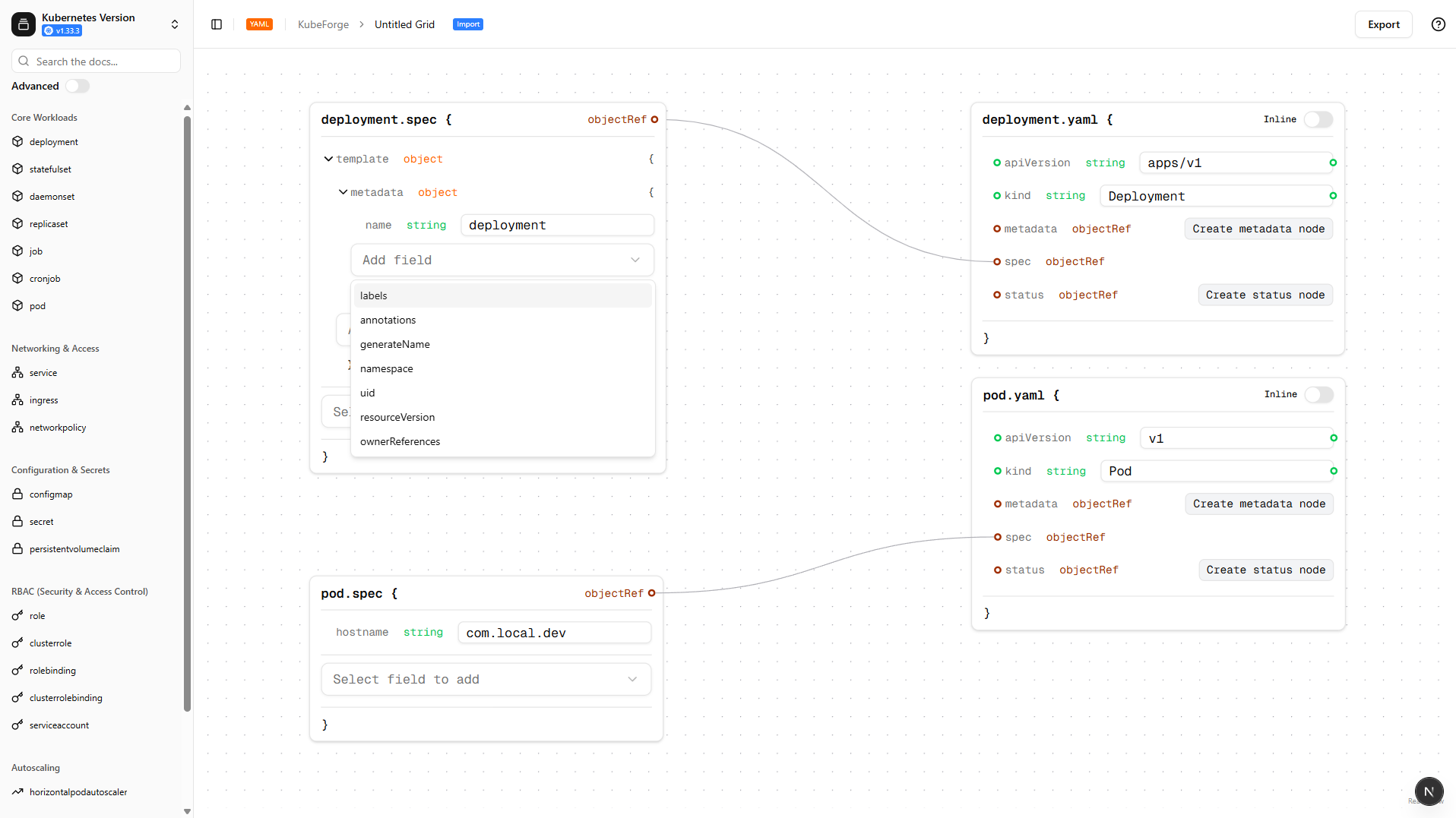Select the secret icon in Configuration & Secrets
This screenshot has width=1456, height=818.
coord(17,521)
